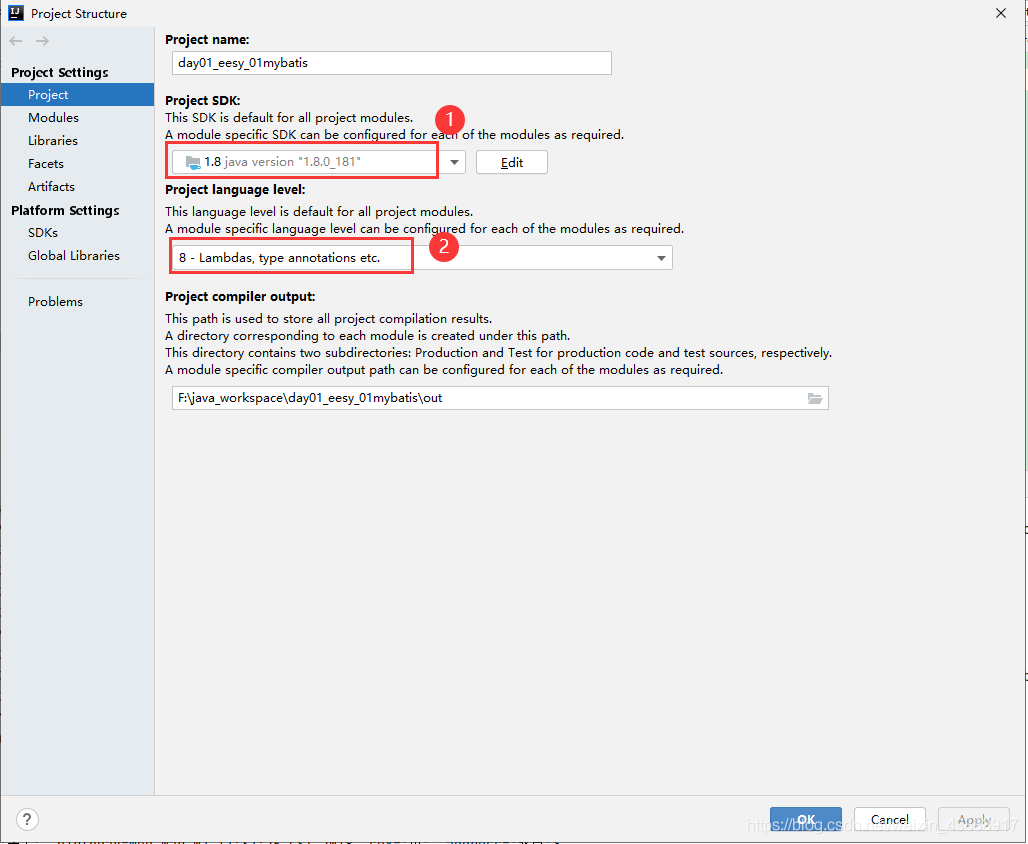Open the help question mark button

pos(27,819)
